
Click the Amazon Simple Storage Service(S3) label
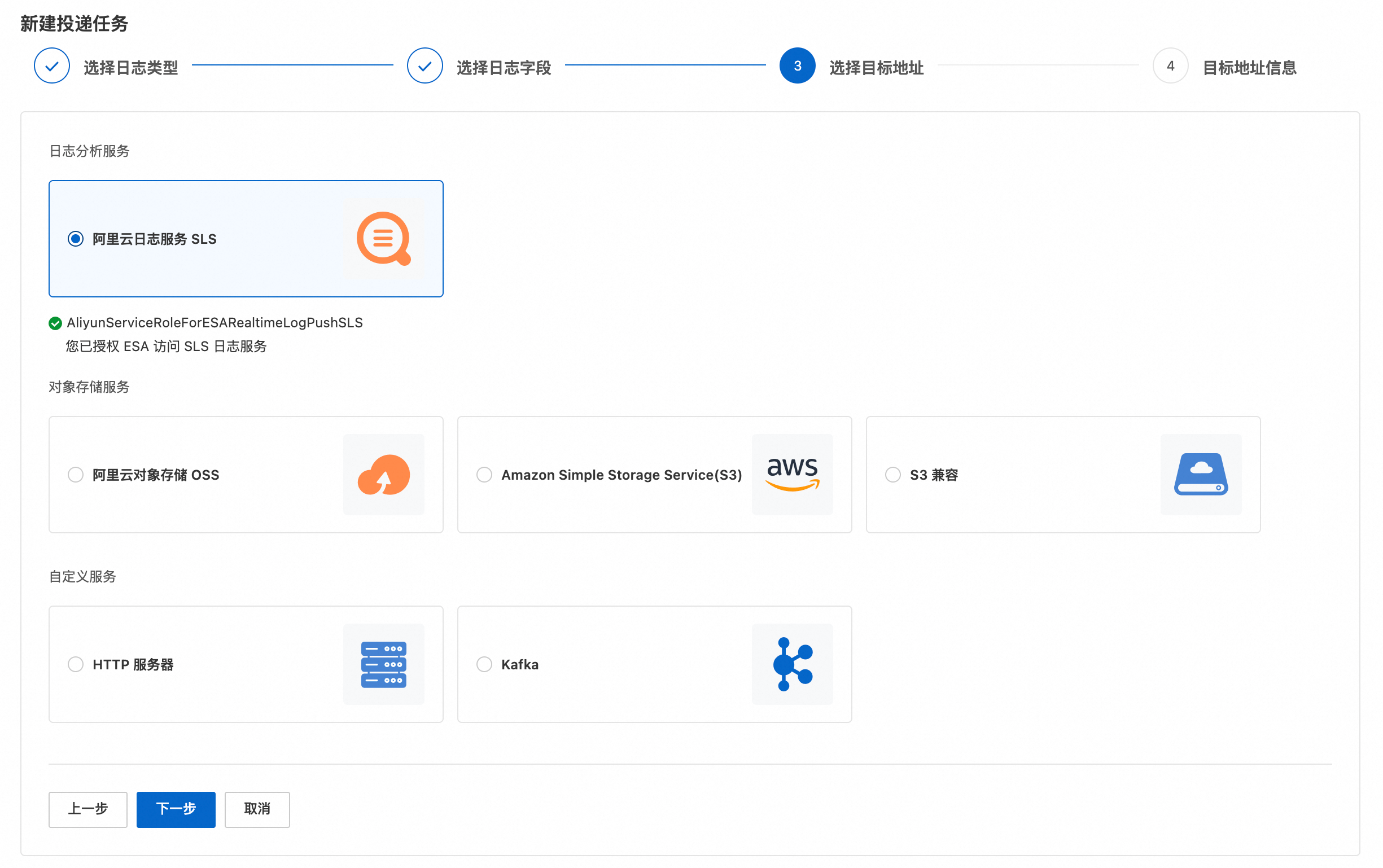pos(622,475)
